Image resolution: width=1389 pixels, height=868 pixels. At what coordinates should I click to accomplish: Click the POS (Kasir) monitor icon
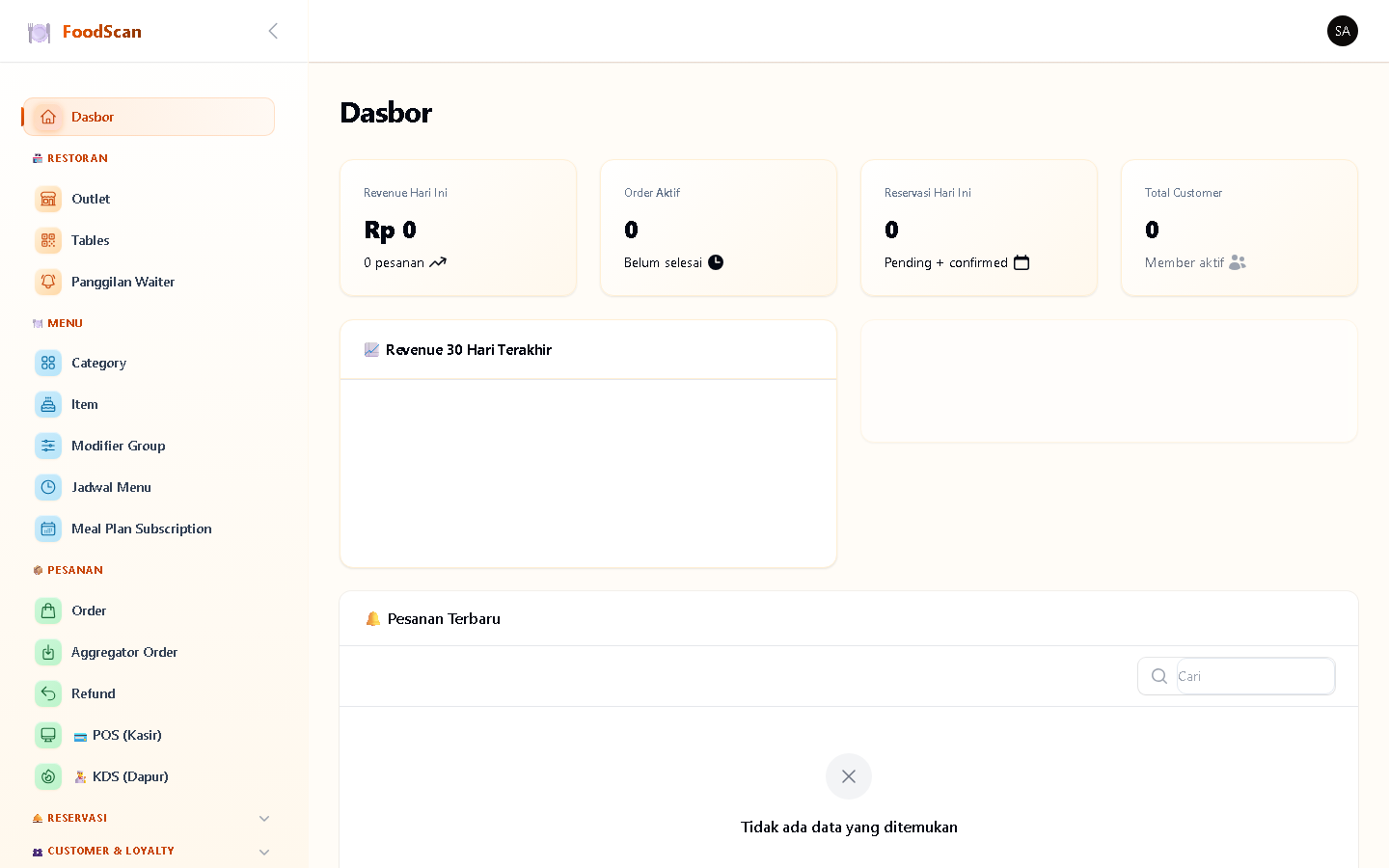click(x=48, y=735)
